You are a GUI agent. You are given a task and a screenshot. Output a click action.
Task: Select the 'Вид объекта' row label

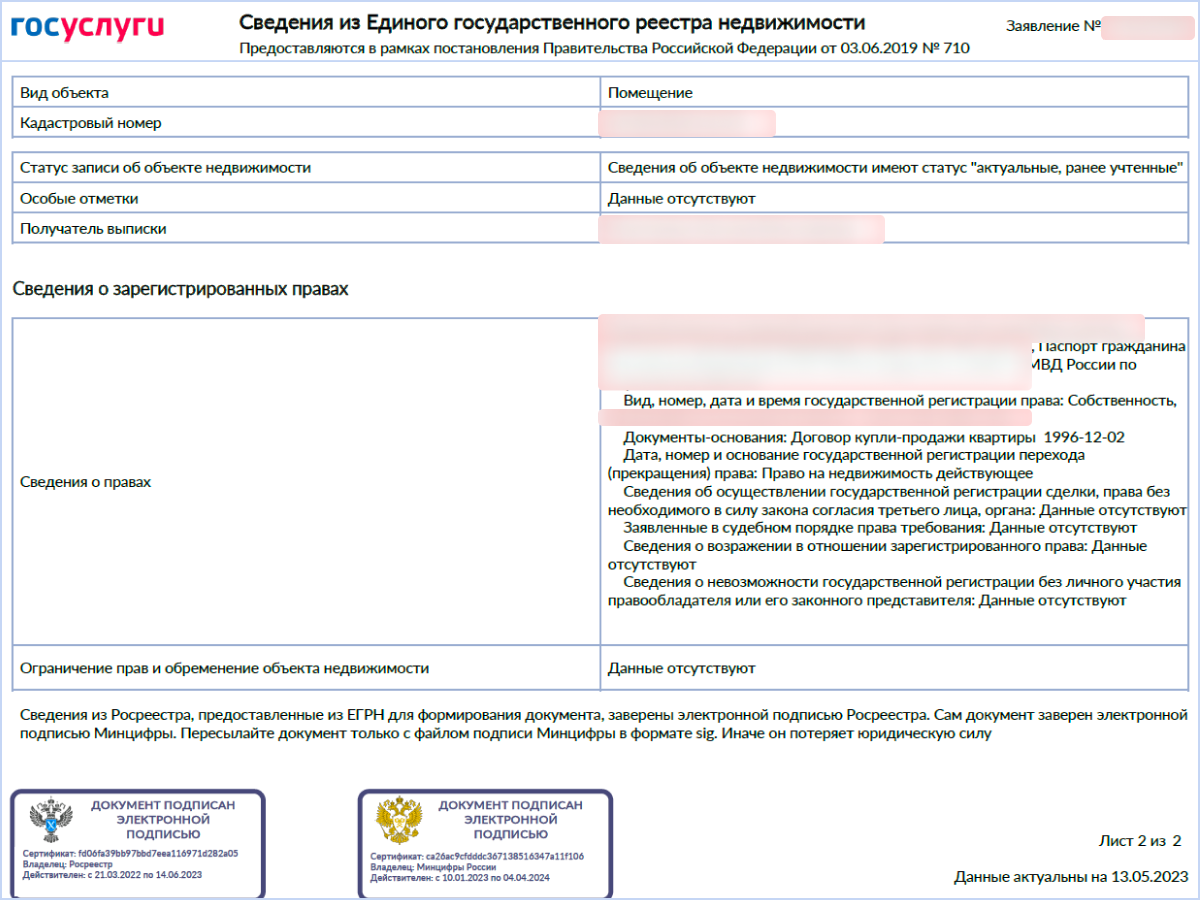click(x=65, y=93)
